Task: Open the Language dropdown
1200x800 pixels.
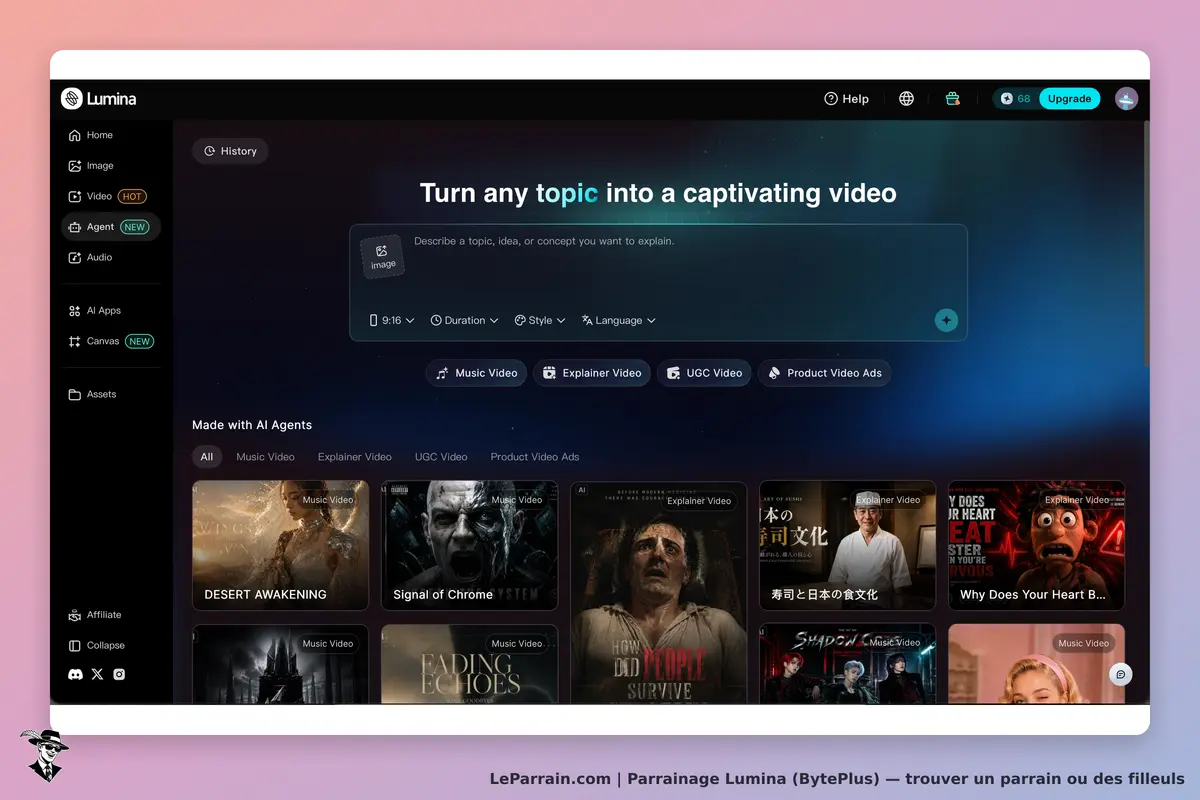Action: (x=618, y=321)
